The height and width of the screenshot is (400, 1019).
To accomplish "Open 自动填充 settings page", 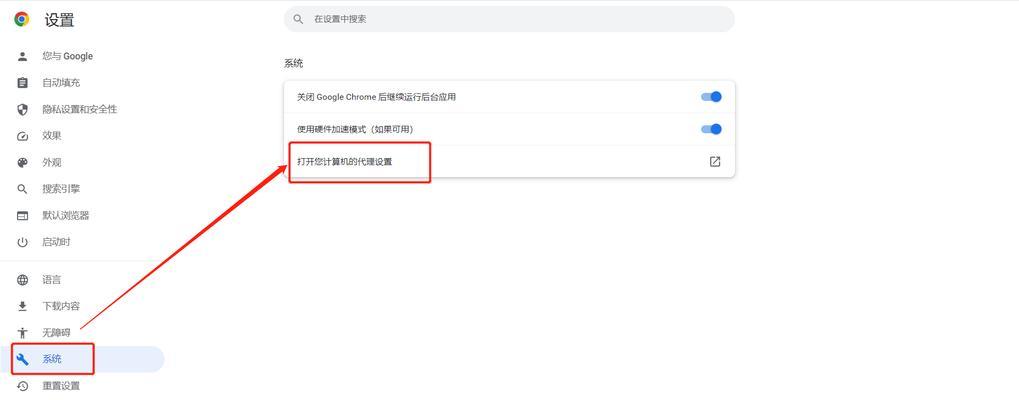I will point(61,83).
